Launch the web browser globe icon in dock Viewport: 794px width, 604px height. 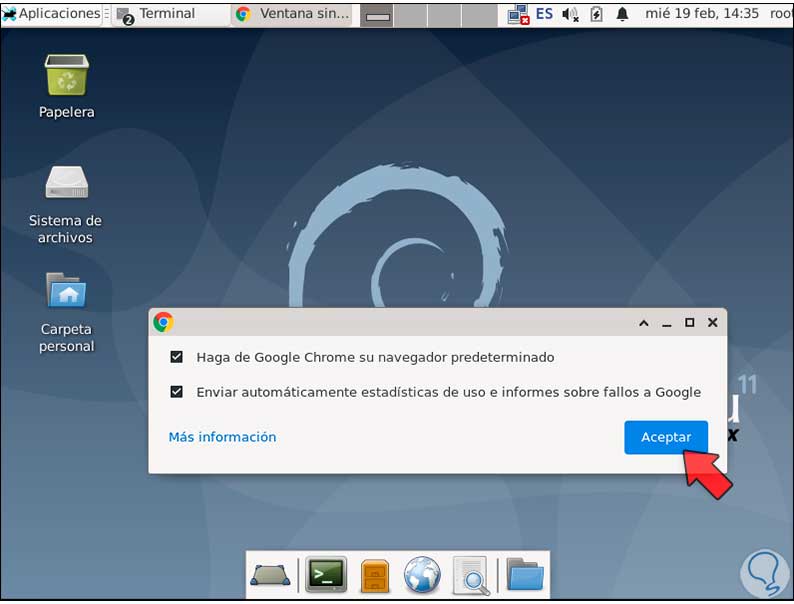[422, 575]
